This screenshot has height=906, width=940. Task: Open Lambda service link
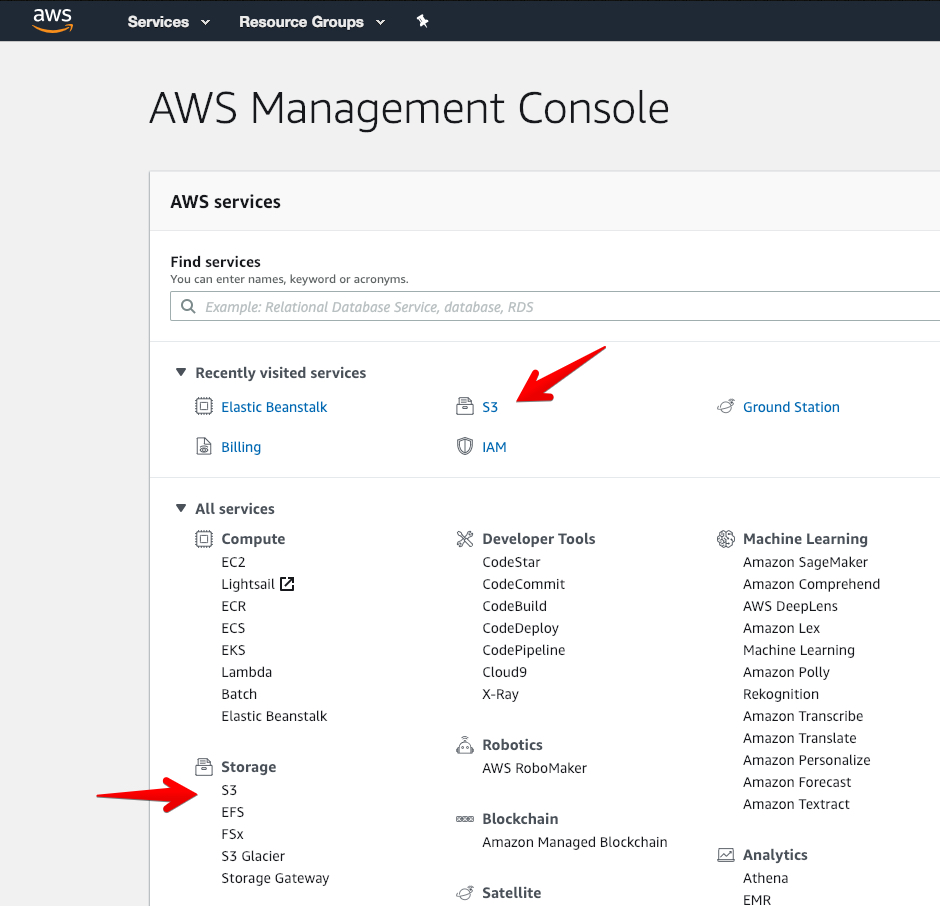[246, 672]
